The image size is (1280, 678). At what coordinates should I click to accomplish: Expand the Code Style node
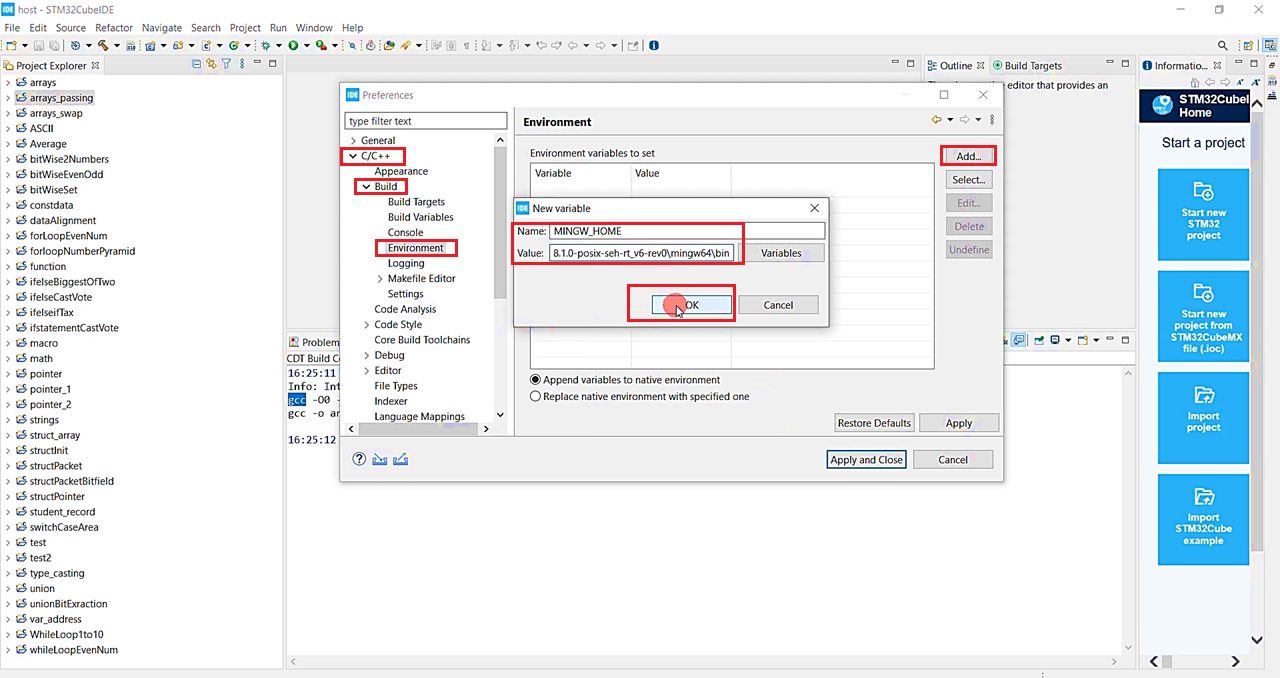point(366,325)
